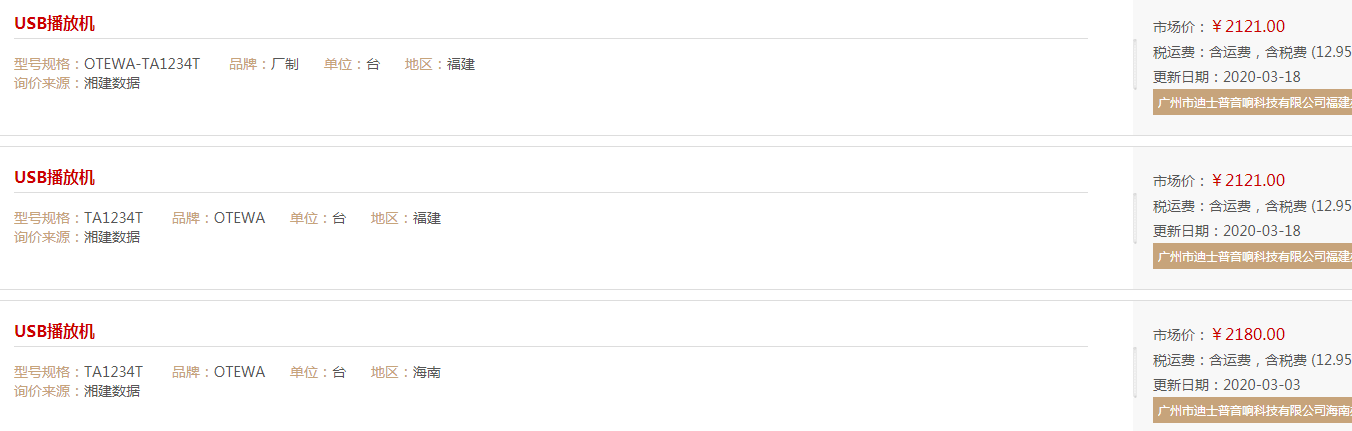Open the second USB播放机 product title
Image resolution: width=1352 pixels, height=431 pixels.
pos(54,178)
